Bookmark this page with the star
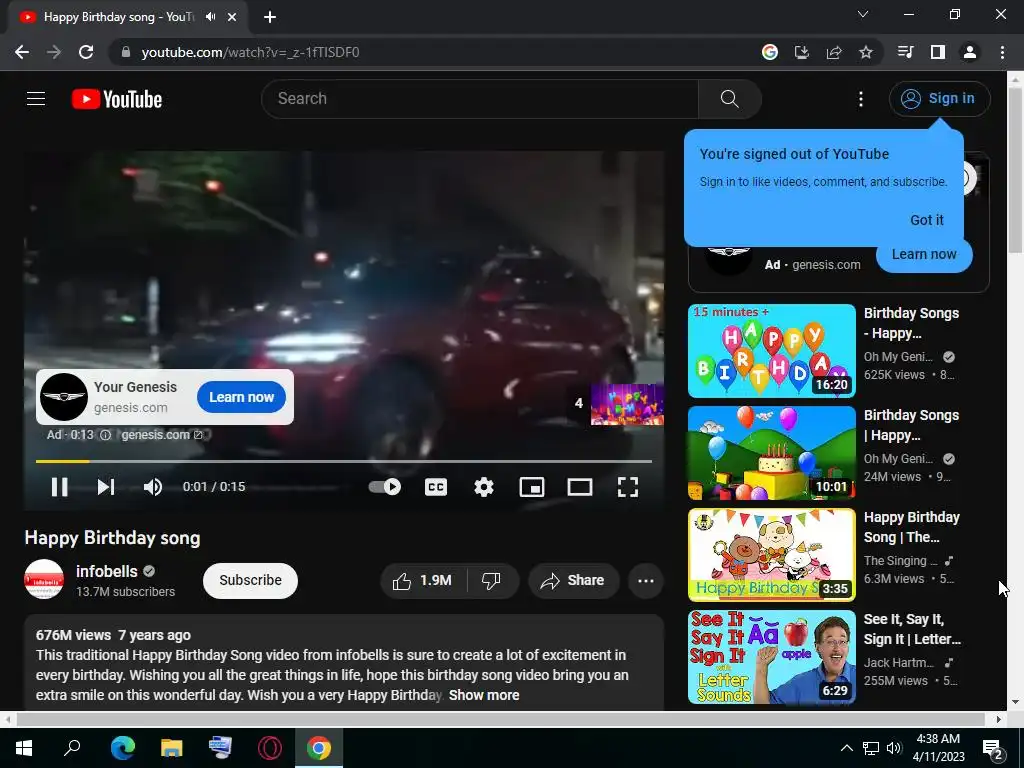This screenshot has height=768, width=1024. coord(866,52)
